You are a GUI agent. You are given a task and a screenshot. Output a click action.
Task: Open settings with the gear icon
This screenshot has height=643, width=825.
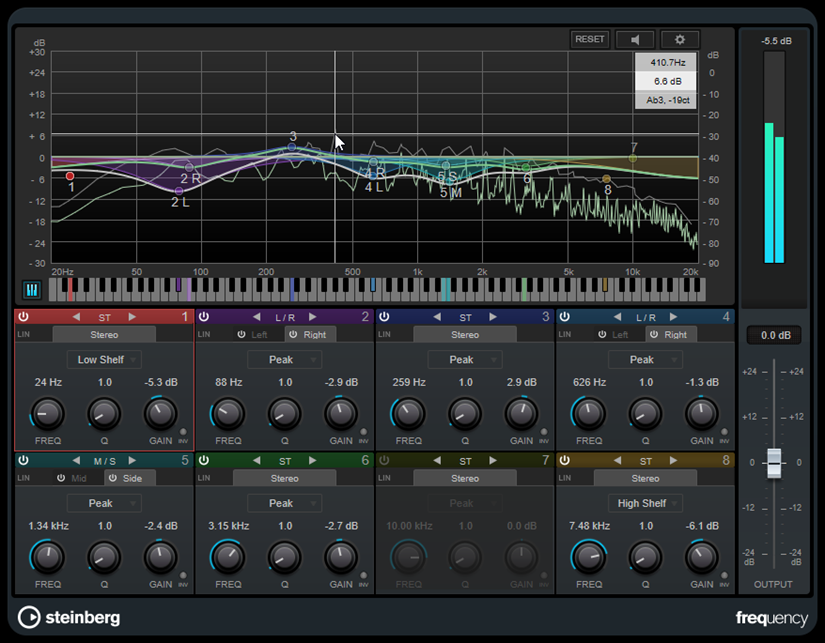click(680, 39)
